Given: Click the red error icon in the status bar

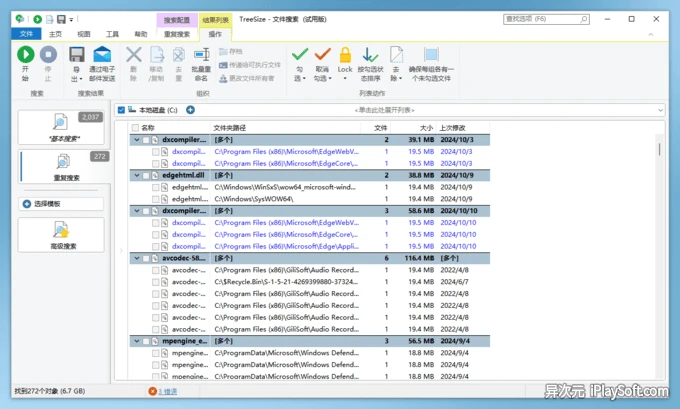Looking at the screenshot, I should (x=152, y=391).
